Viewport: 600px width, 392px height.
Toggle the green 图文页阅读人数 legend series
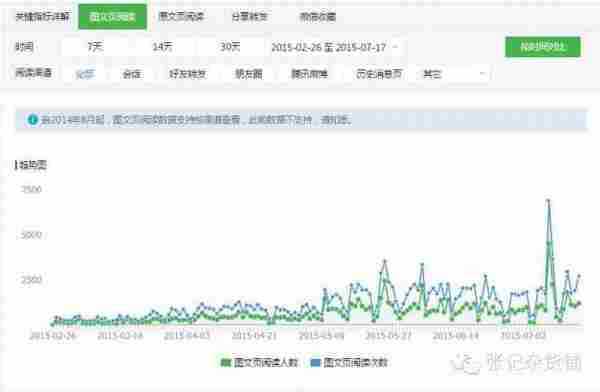259,362
